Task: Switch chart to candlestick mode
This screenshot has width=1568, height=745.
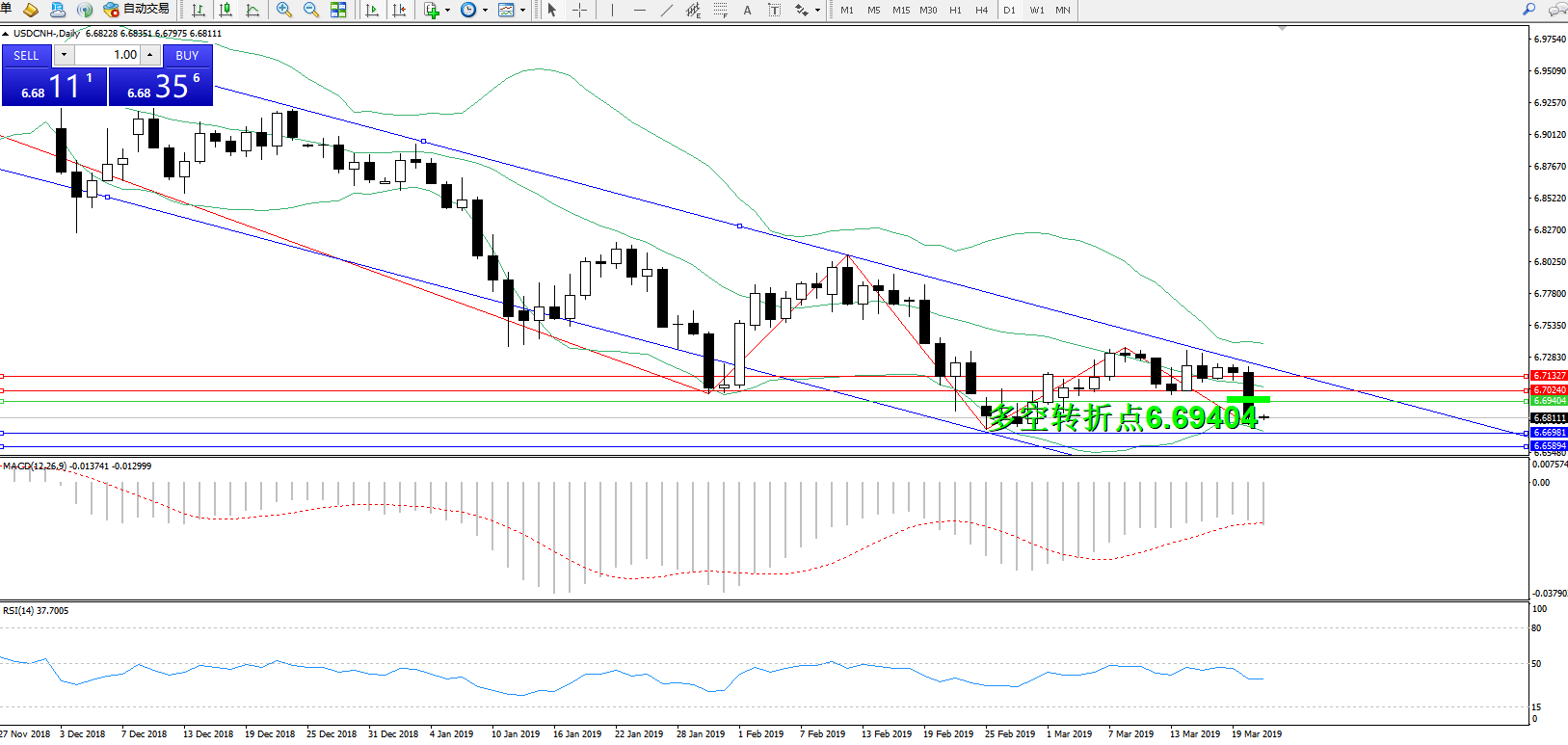Action: coord(226,10)
